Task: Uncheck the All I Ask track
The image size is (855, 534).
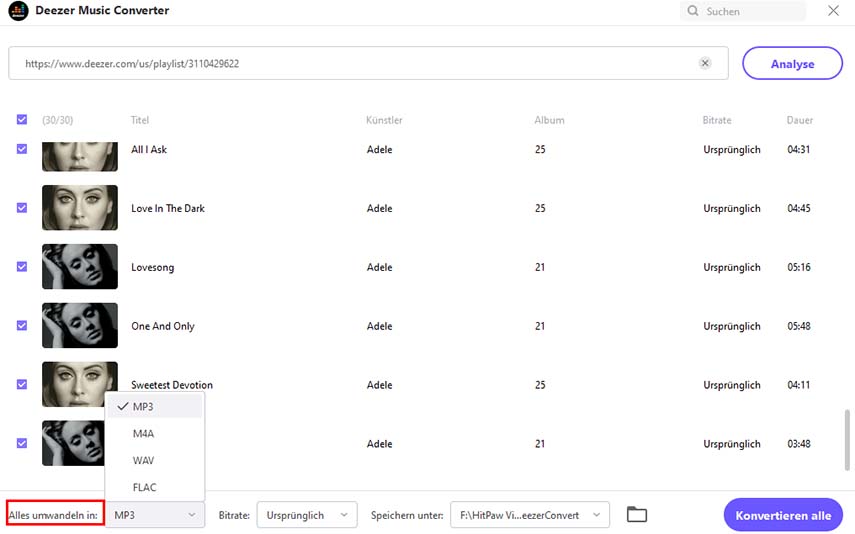Action: [x=22, y=149]
